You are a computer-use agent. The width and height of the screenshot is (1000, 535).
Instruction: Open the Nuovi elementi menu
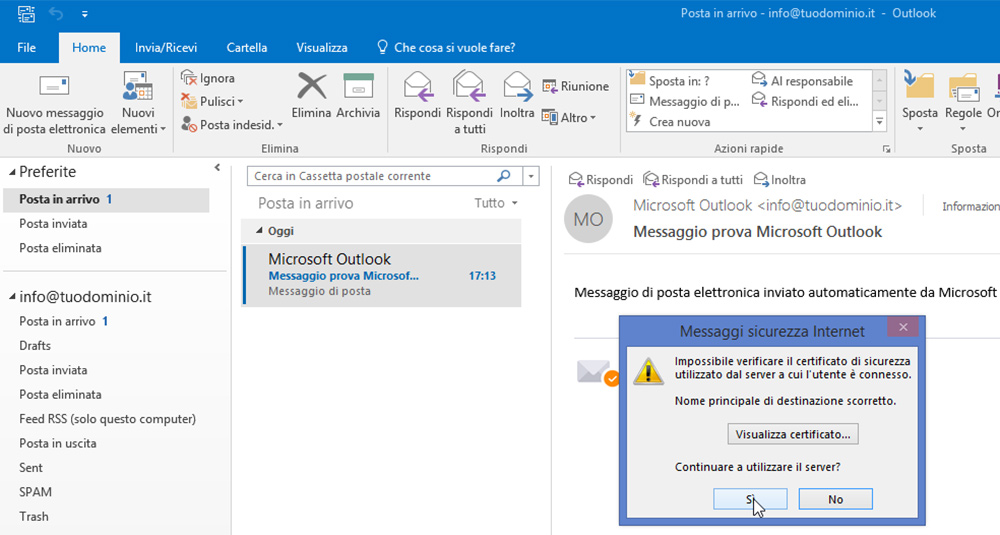[138, 104]
